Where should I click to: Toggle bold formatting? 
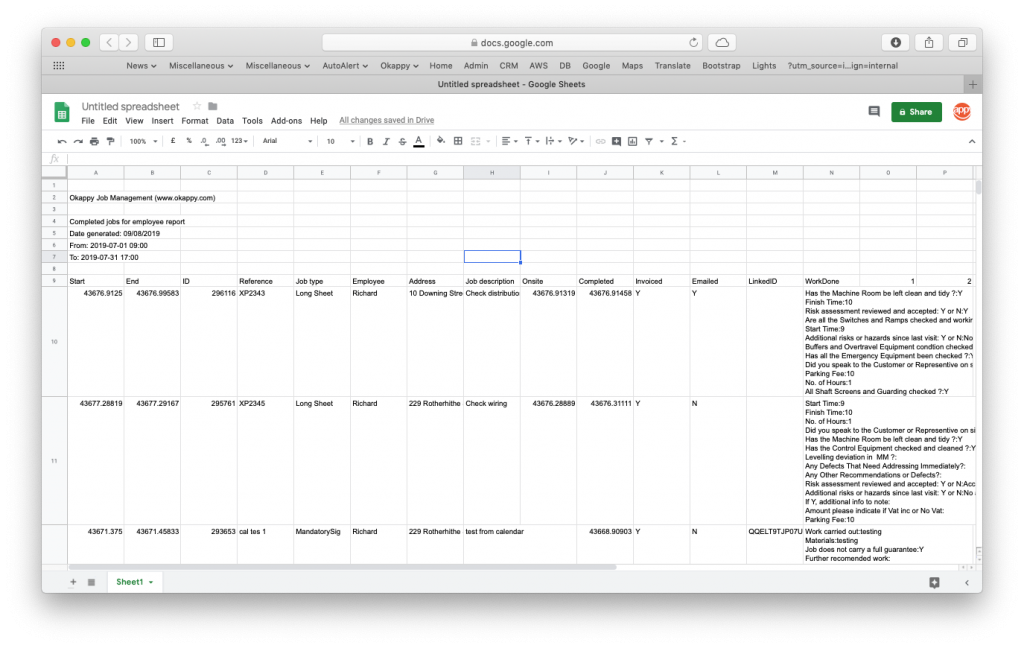370,141
